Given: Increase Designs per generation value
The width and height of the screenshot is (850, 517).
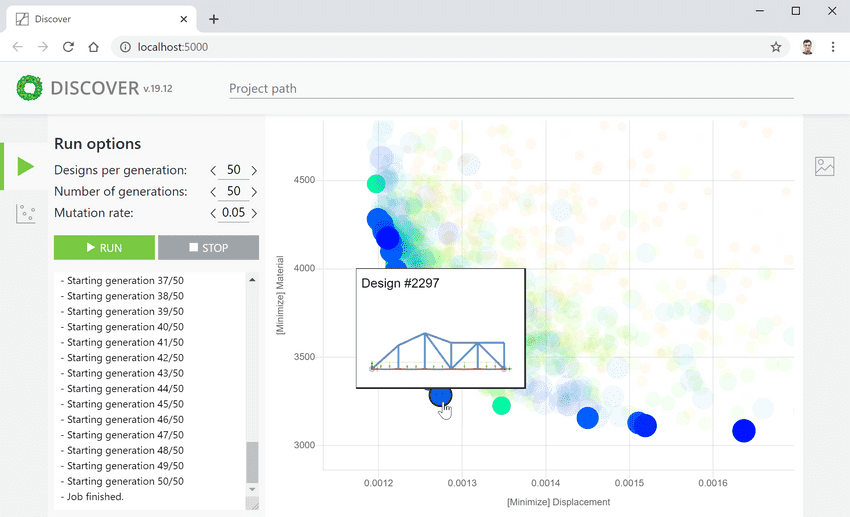Looking at the screenshot, I should point(254,171).
